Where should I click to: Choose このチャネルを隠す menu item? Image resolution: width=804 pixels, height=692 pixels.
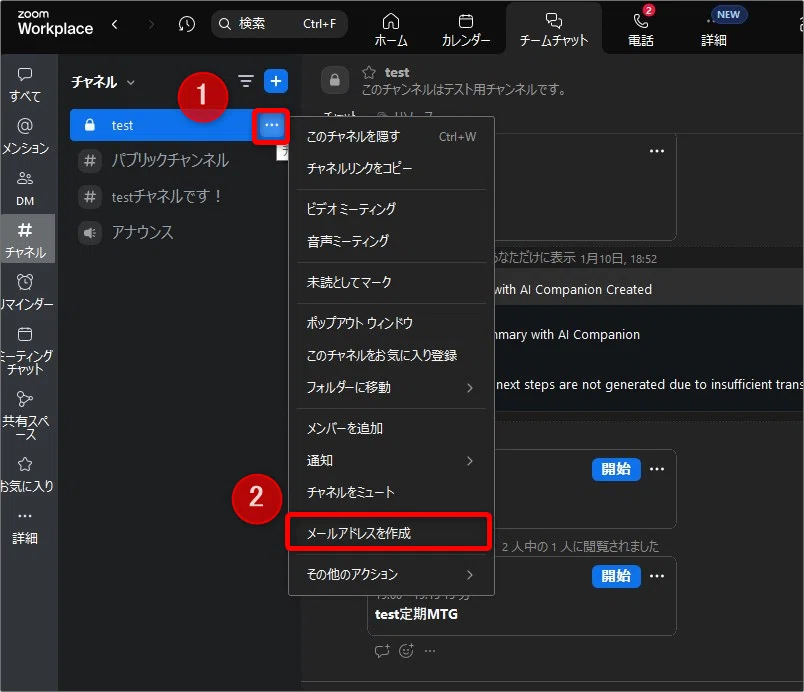(391, 137)
